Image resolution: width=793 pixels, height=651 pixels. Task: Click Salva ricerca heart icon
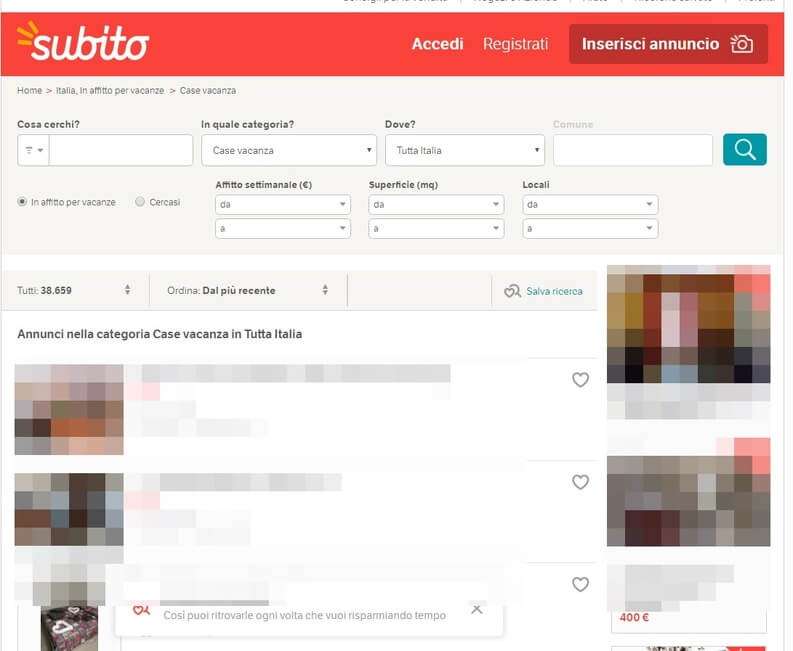point(512,291)
